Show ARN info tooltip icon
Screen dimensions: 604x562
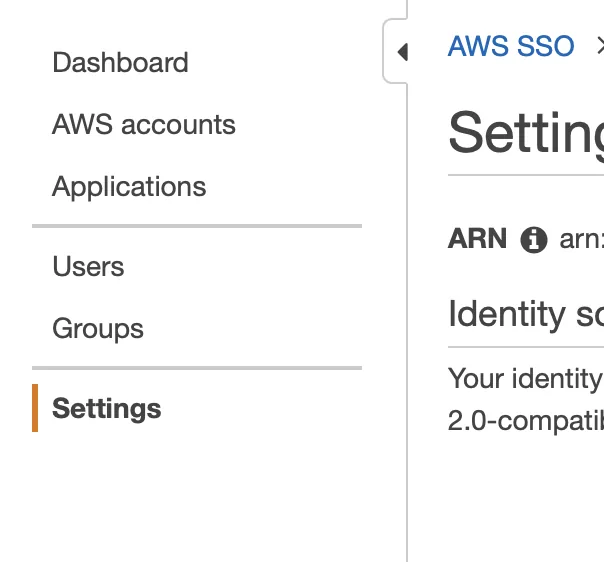coord(534,240)
